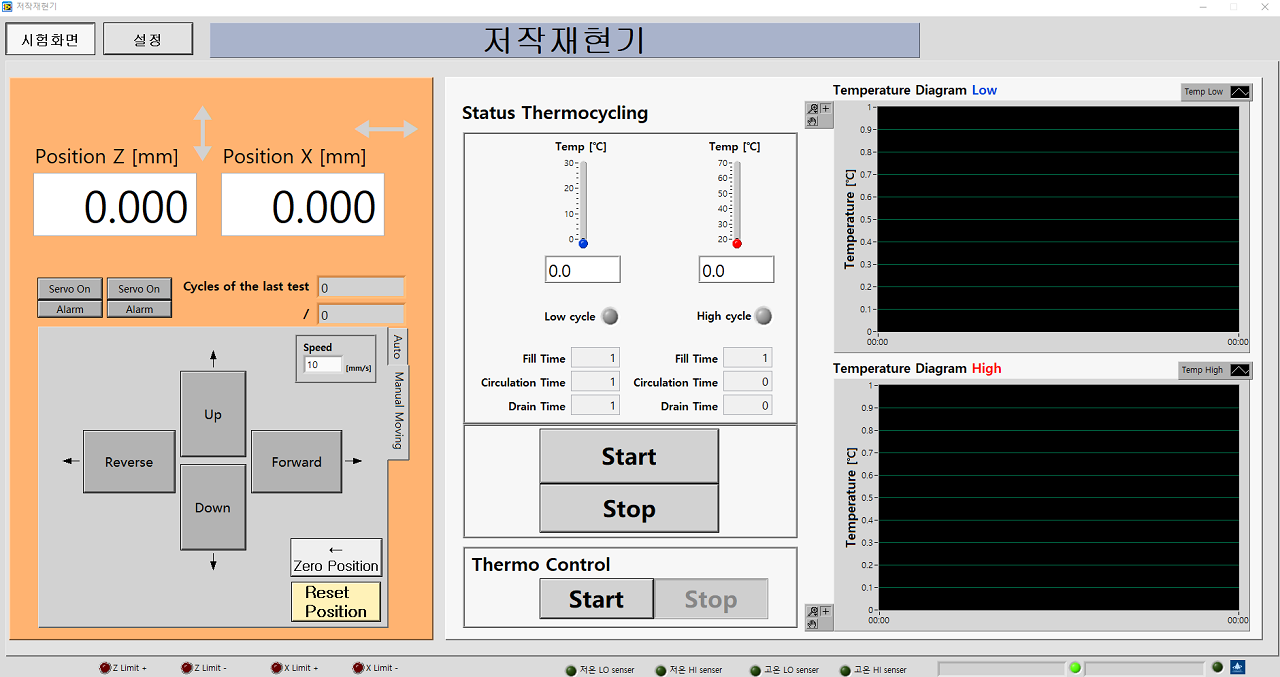Click the 저온 HI senser indicator

coord(660,670)
